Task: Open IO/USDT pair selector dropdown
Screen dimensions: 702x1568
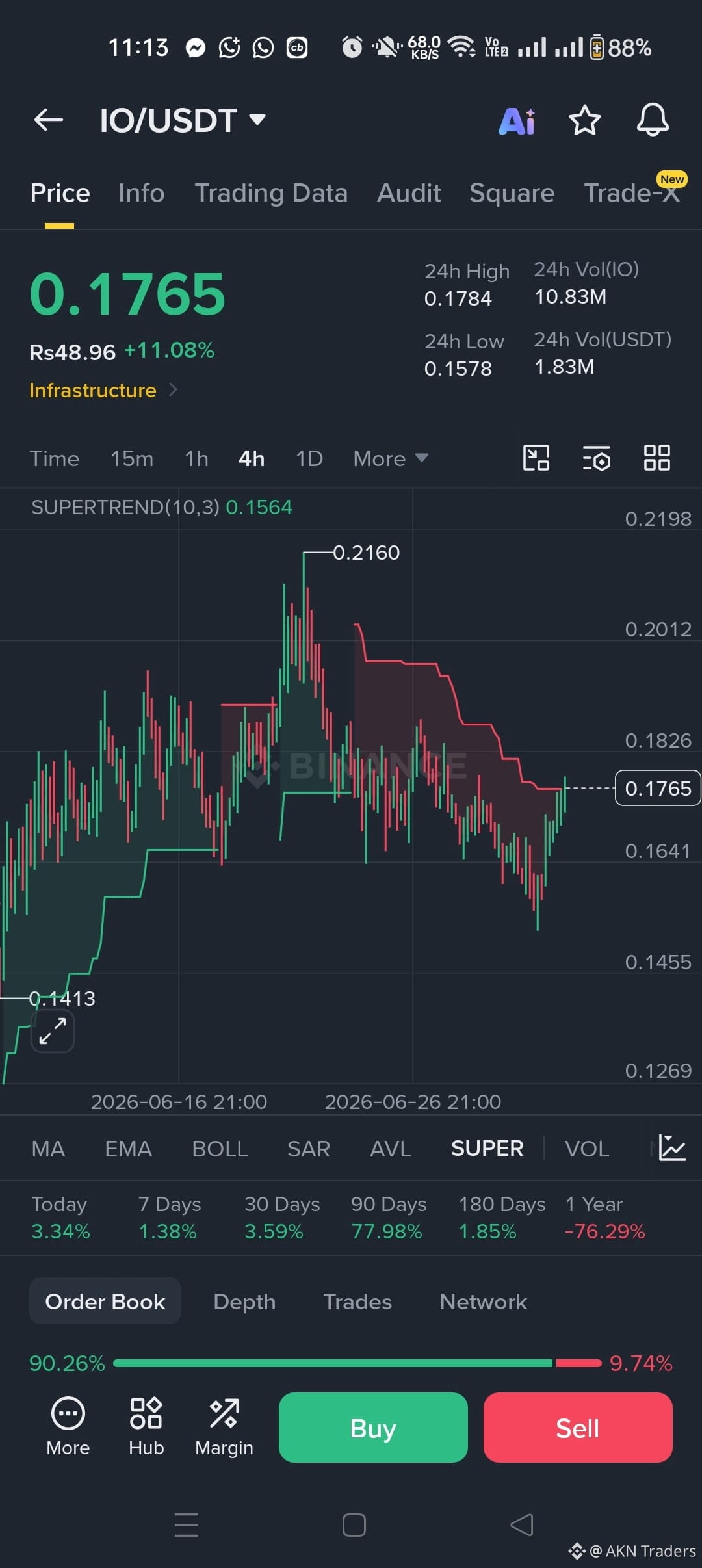Action: [183, 120]
